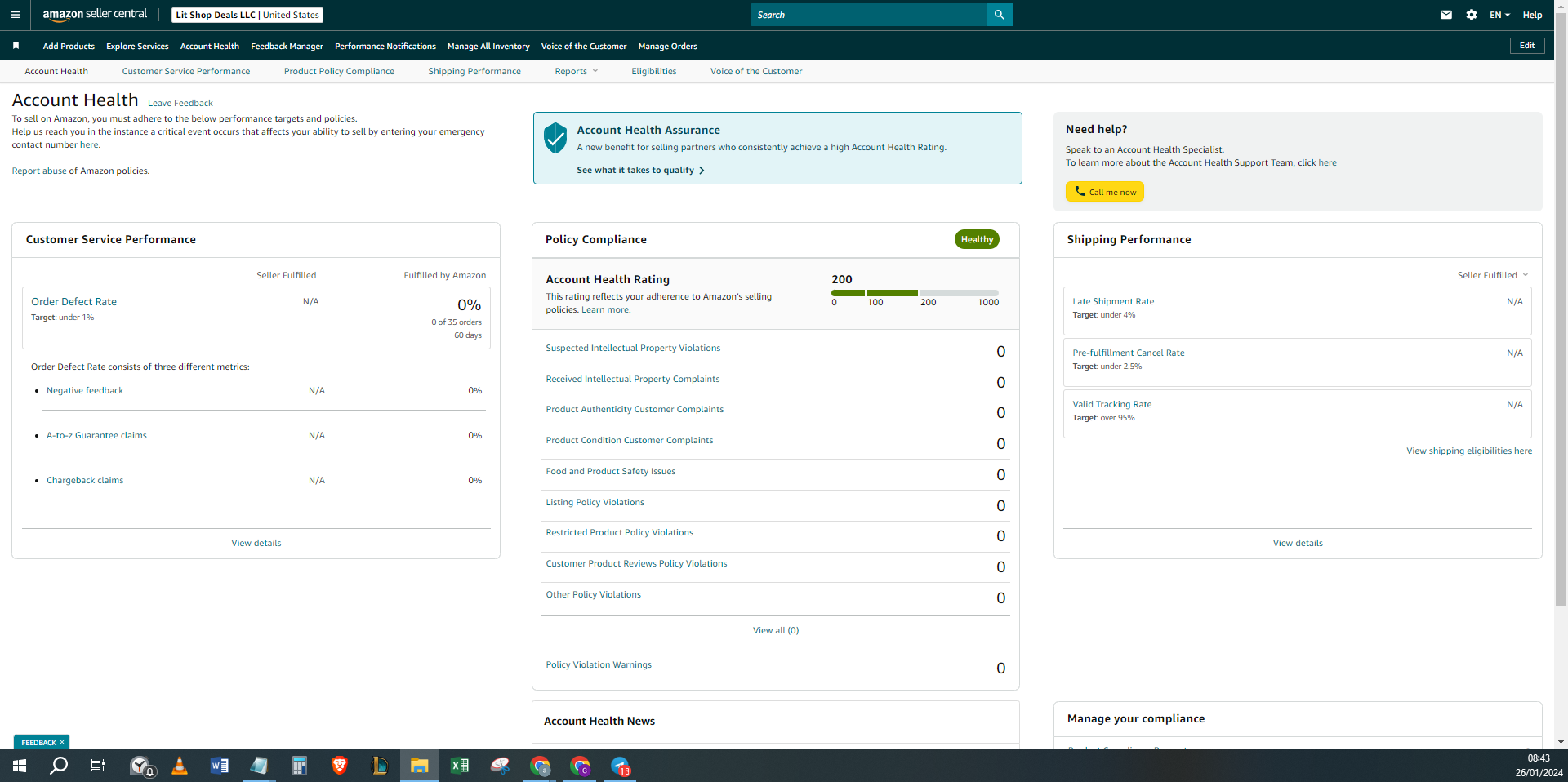Open the Valid Tracking Rate link
Viewport: 1568px width, 782px height.
pos(1112,404)
